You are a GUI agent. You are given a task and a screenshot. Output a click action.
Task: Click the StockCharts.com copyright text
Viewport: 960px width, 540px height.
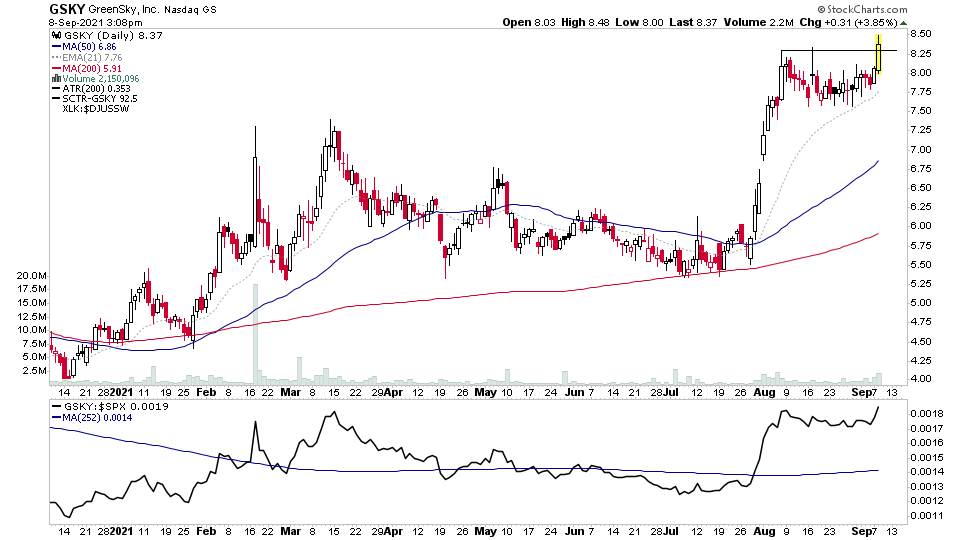(x=862, y=9)
